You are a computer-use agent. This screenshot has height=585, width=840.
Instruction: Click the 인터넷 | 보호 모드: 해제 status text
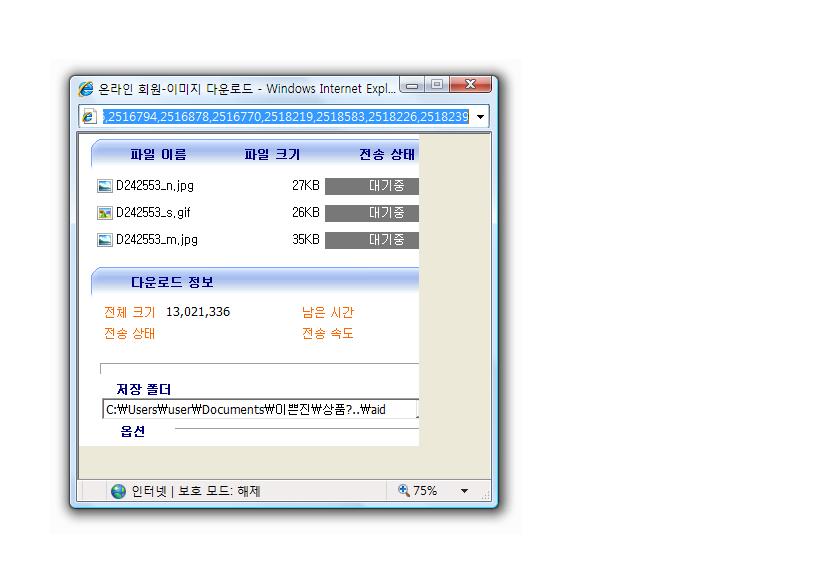[x=196, y=491]
